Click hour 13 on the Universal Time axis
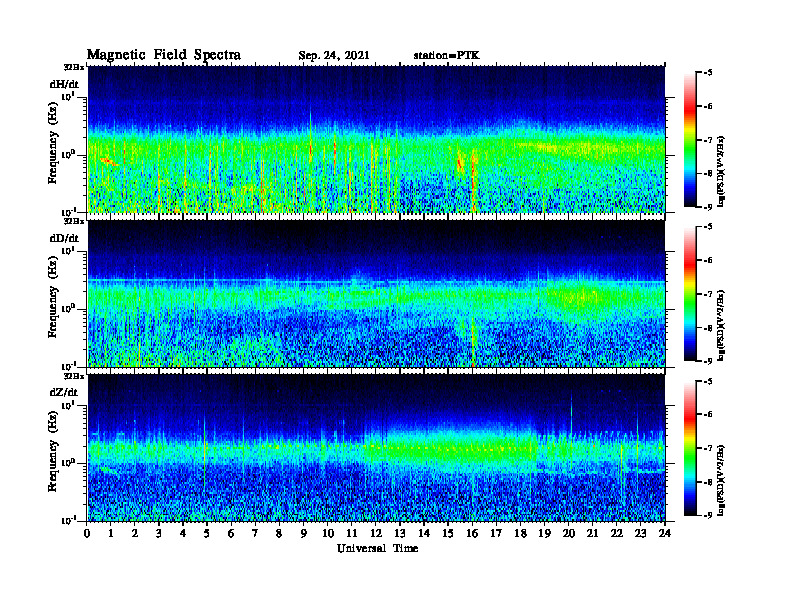Screen dimensions: 792x612 [x=400, y=534]
